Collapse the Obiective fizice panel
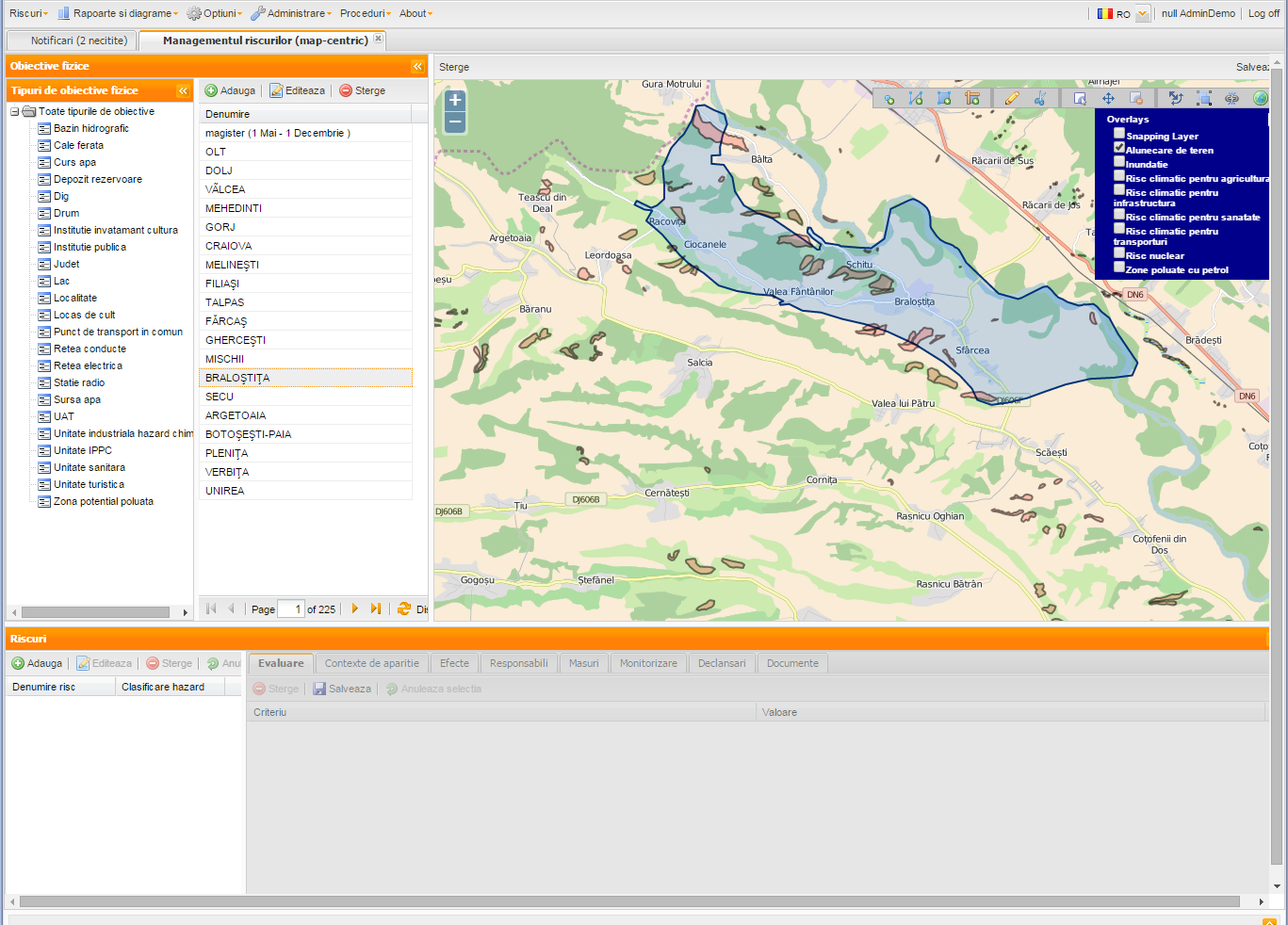The image size is (1288, 925). (x=417, y=66)
